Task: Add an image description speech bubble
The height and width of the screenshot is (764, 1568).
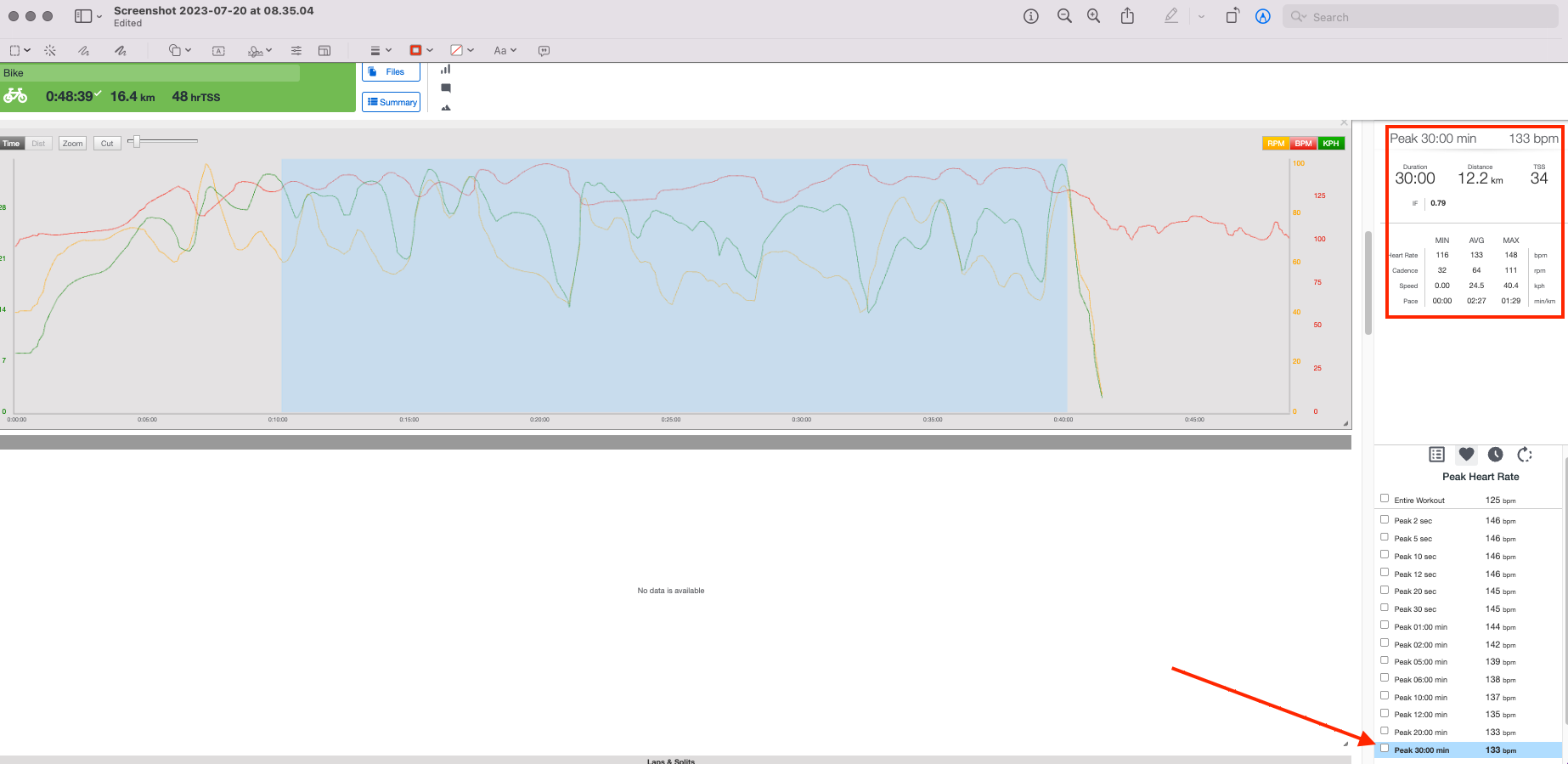Action: (x=544, y=51)
